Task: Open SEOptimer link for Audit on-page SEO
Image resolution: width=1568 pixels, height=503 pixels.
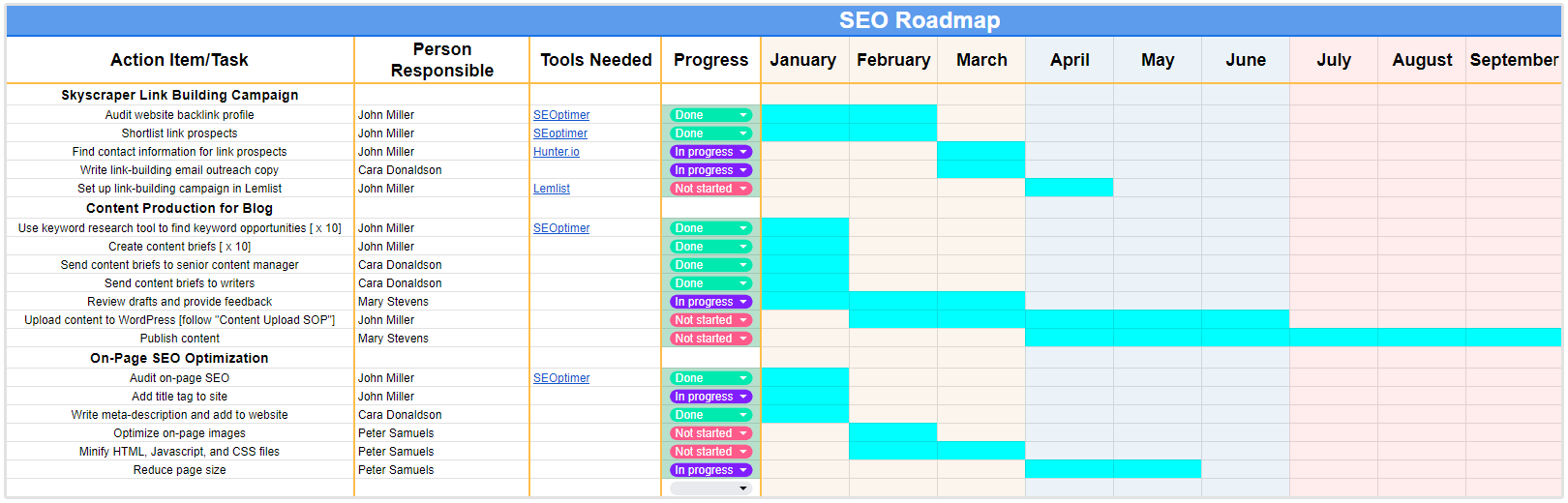Action: click(561, 378)
